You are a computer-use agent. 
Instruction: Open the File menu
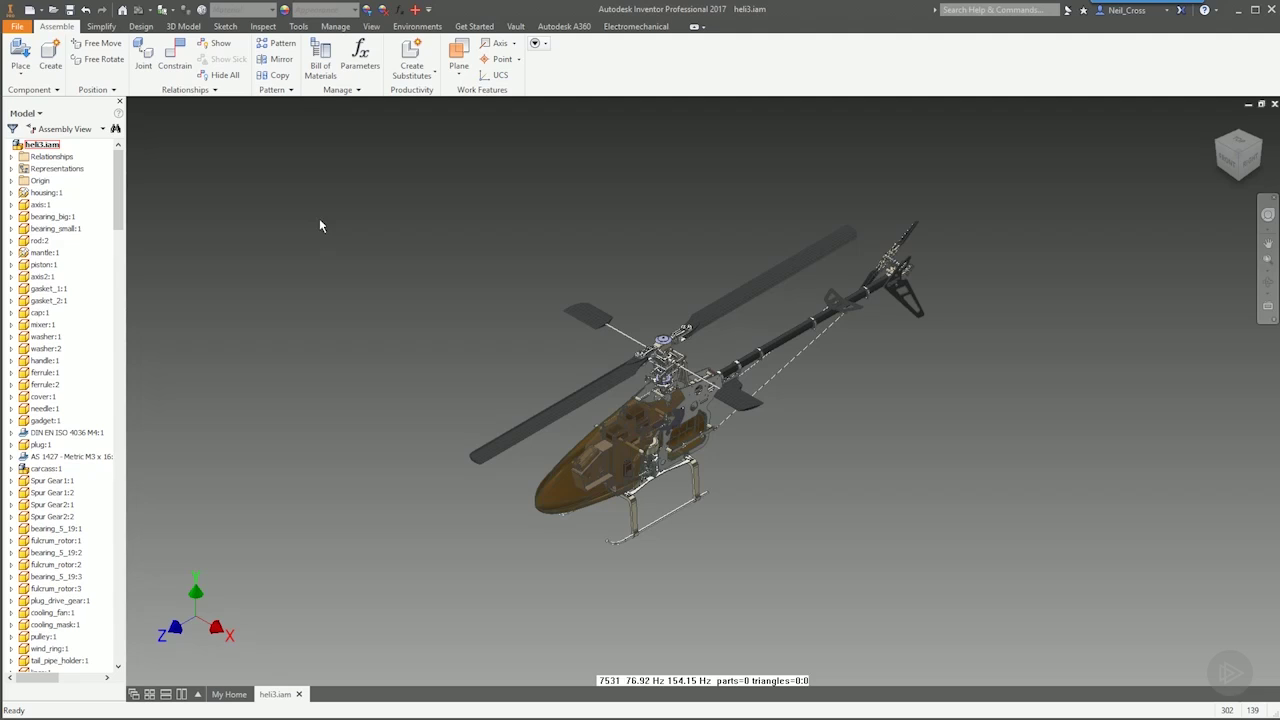(x=17, y=27)
